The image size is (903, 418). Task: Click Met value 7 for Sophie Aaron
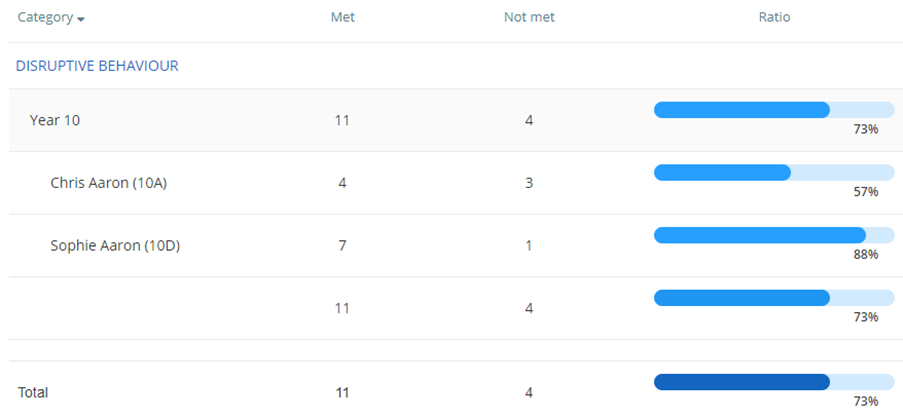coord(343,246)
